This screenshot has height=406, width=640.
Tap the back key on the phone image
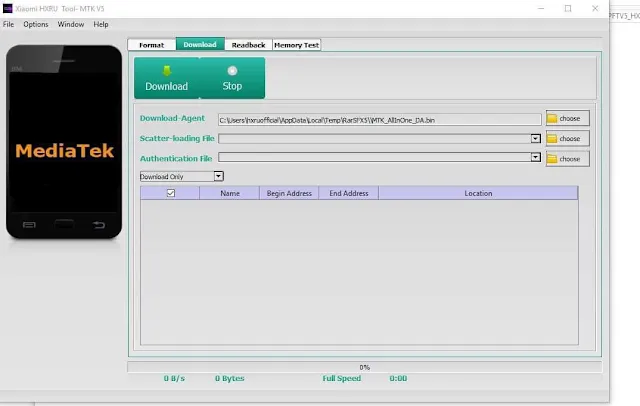tap(98, 224)
